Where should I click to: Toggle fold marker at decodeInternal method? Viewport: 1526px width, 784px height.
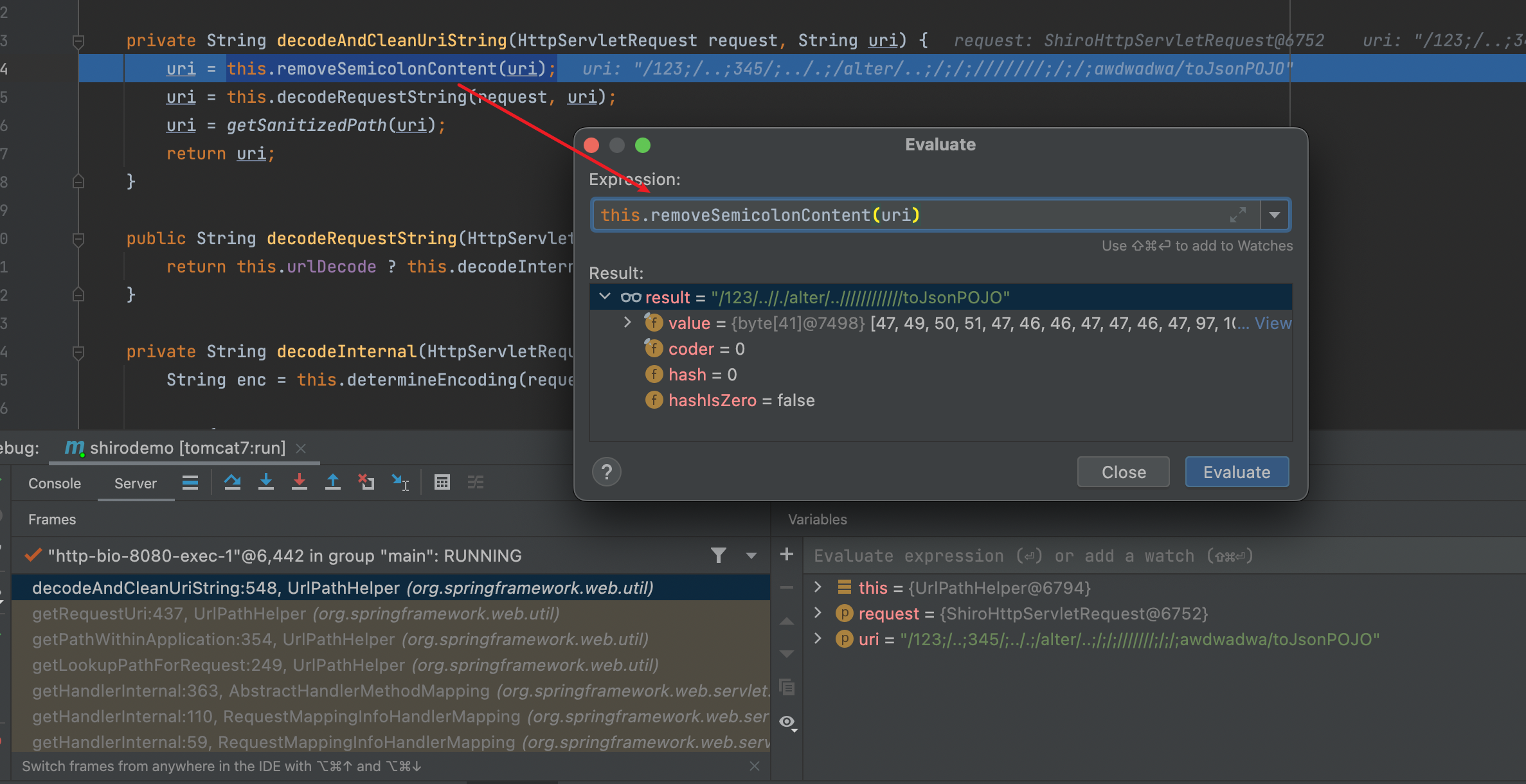click(78, 352)
